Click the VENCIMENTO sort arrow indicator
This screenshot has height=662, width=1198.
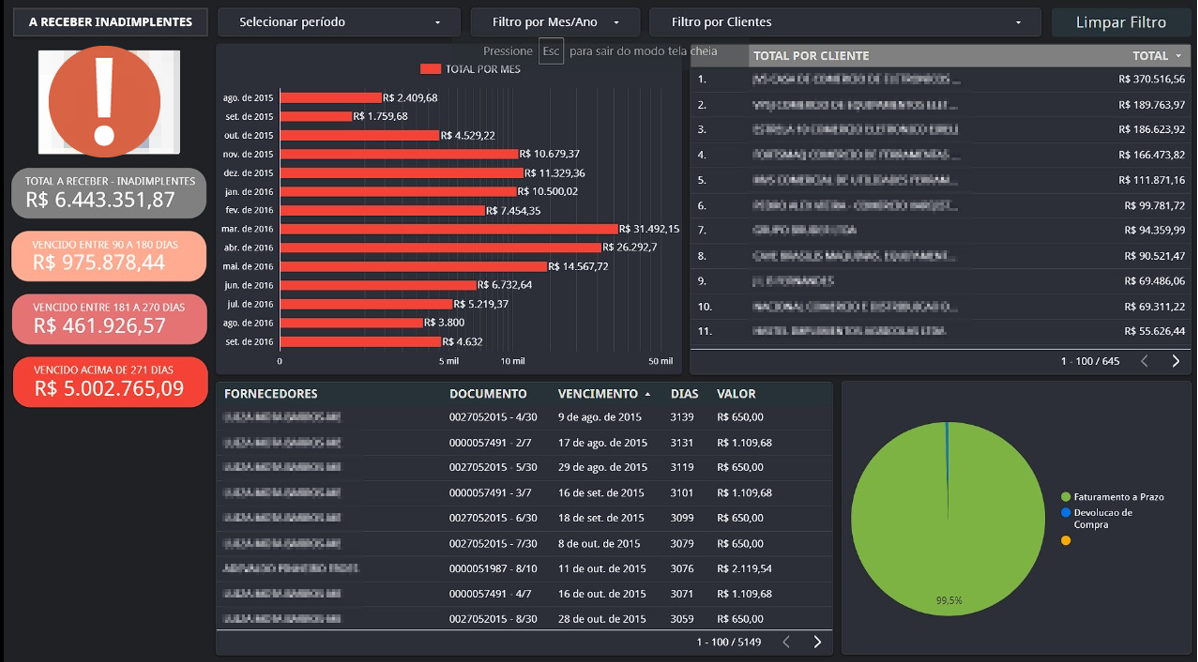(648, 394)
